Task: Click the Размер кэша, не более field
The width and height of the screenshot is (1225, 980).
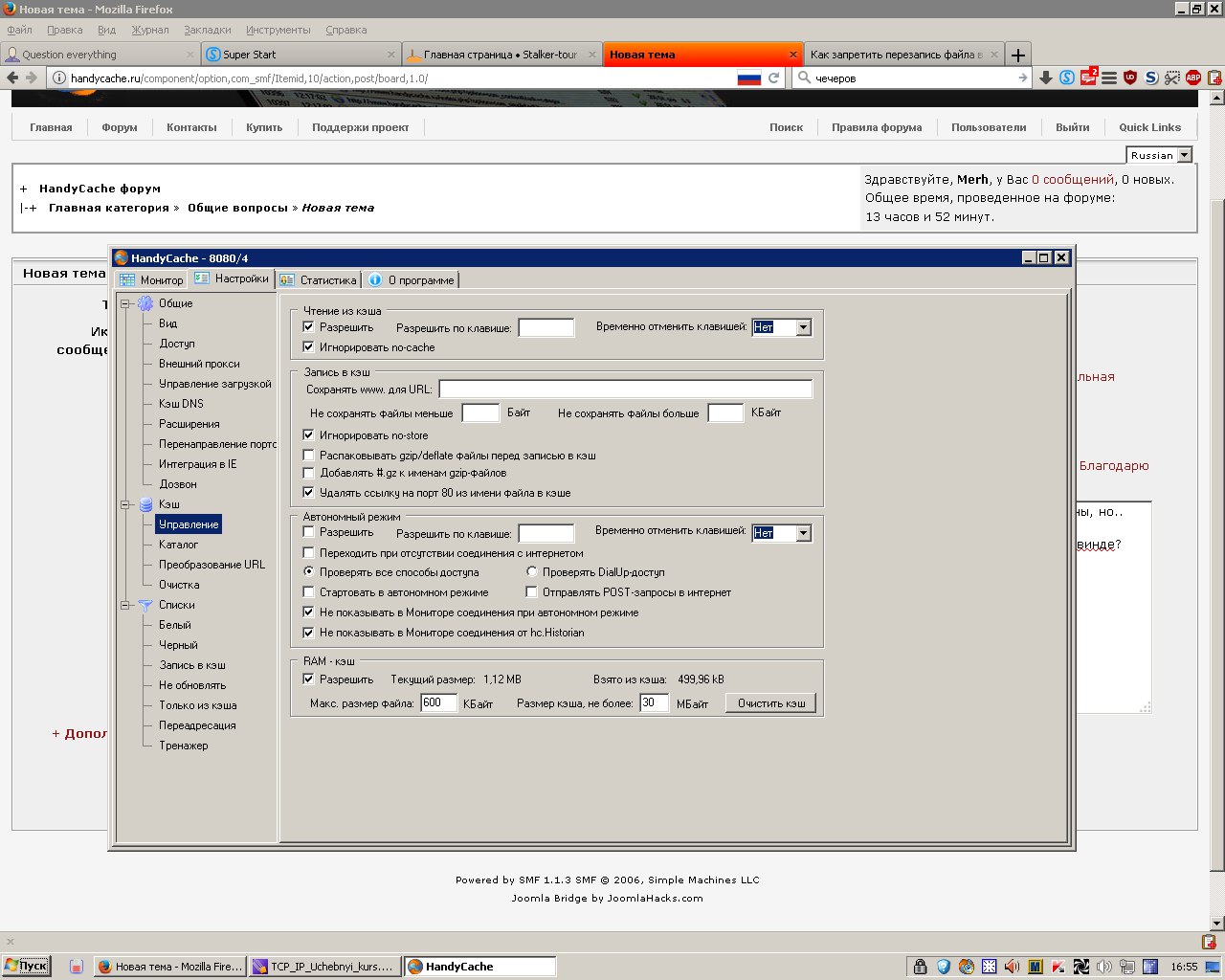Action: click(x=654, y=703)
